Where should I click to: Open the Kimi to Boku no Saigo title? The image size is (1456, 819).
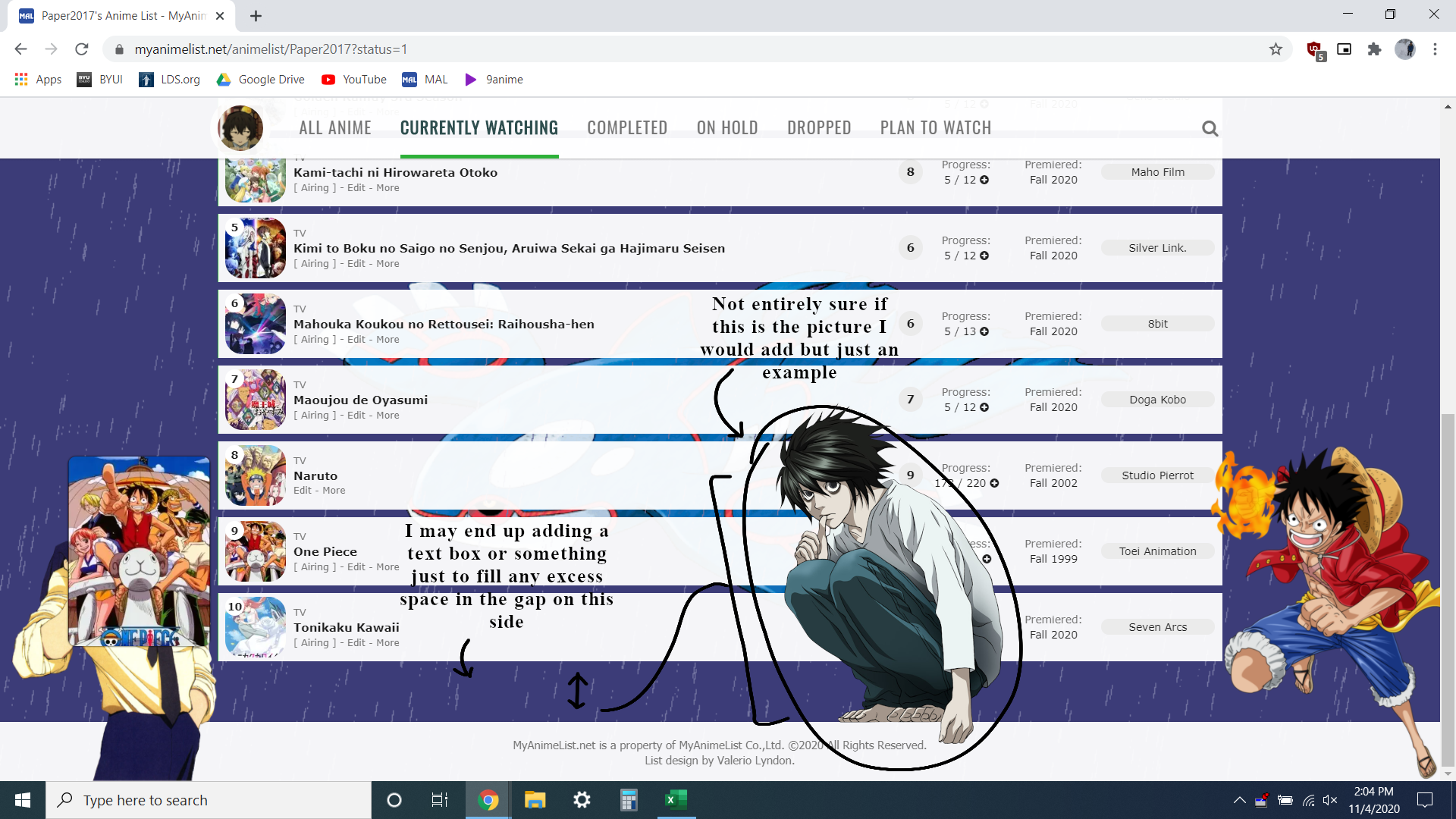509,248
